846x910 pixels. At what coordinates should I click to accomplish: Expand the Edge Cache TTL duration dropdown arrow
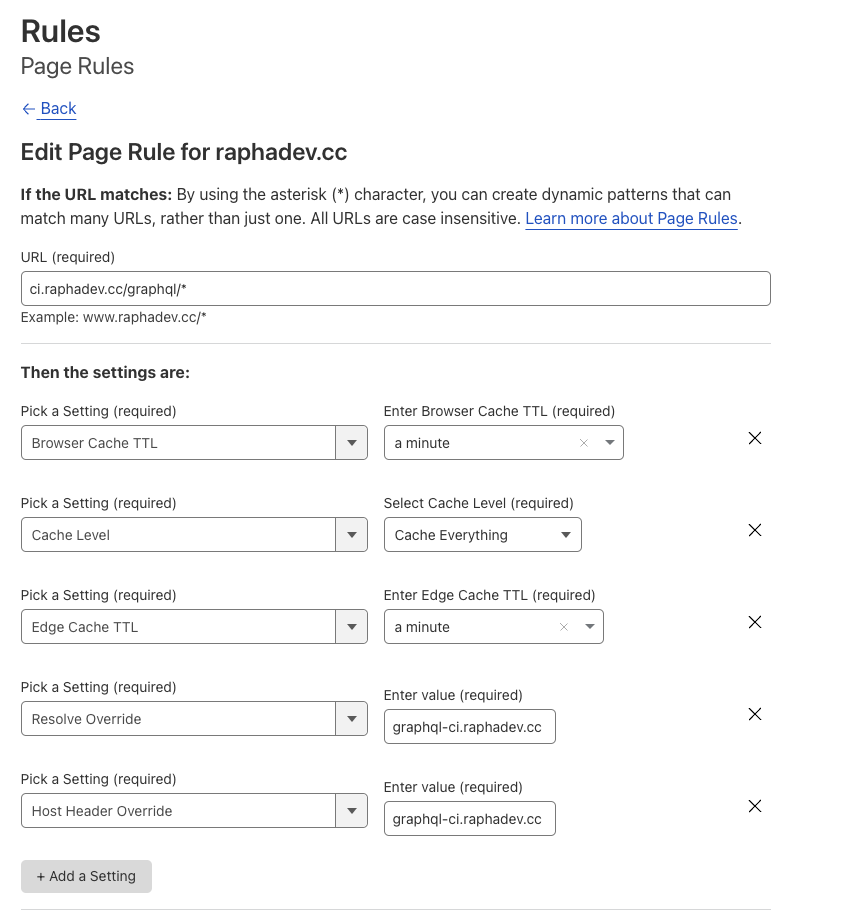tap(590, 627)
